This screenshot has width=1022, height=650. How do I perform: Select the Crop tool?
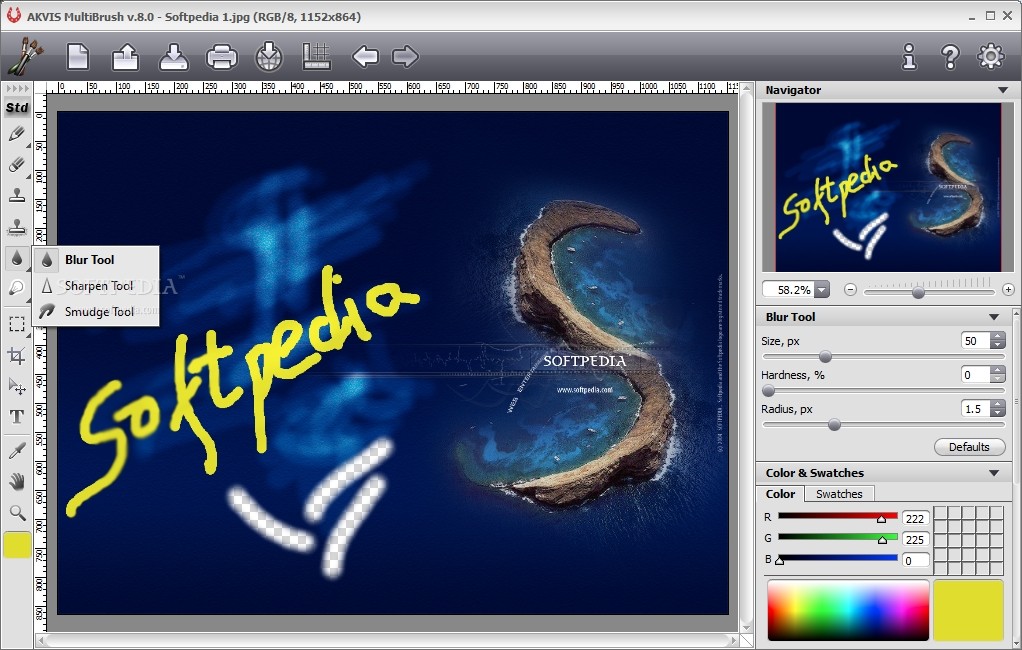coord(17,355)
